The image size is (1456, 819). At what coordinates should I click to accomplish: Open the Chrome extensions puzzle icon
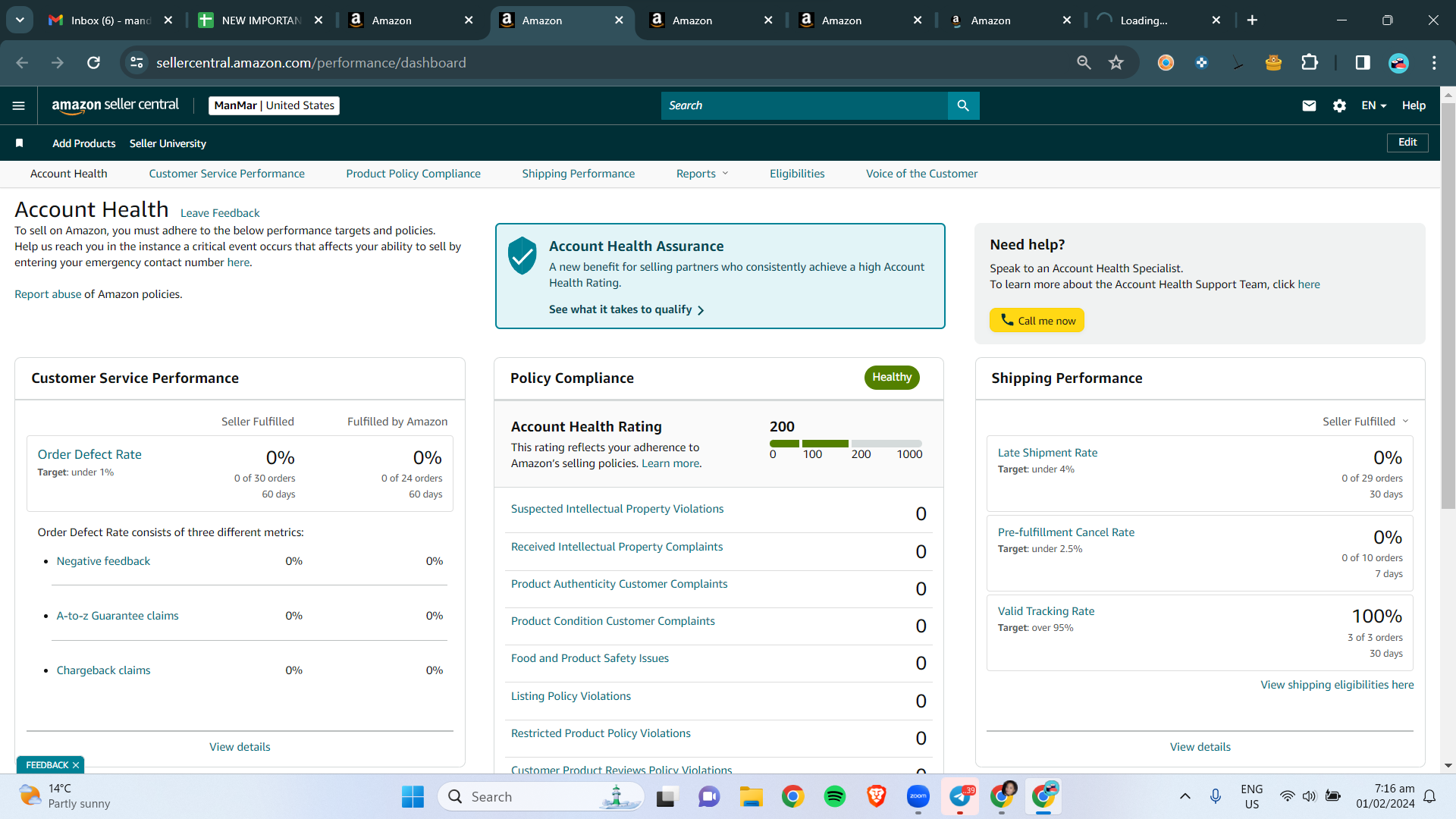(1310, 63)
